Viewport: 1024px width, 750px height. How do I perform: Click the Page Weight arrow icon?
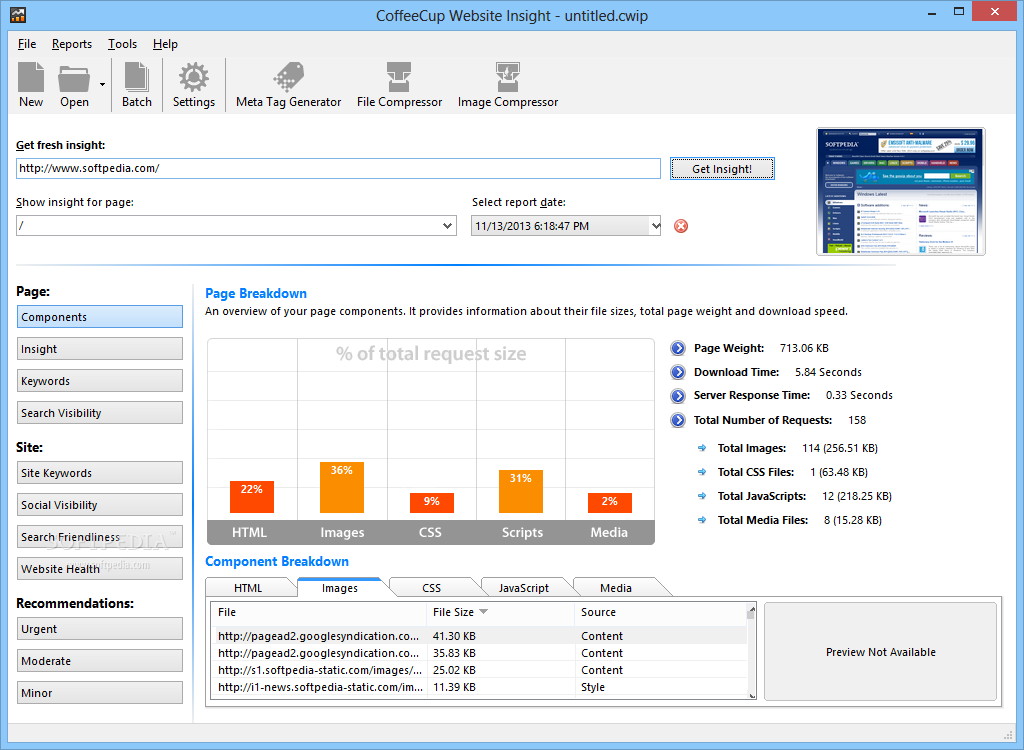click(678, 348)
